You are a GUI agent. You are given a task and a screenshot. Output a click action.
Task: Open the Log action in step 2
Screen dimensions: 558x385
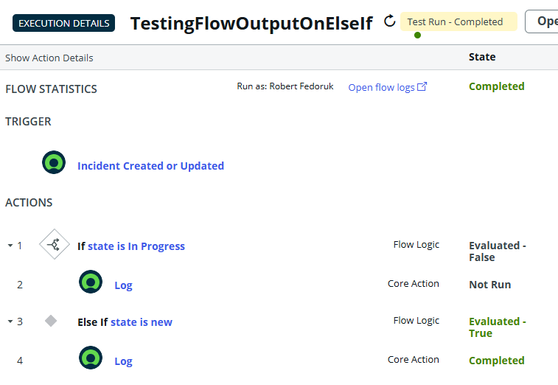coord(123,285)
